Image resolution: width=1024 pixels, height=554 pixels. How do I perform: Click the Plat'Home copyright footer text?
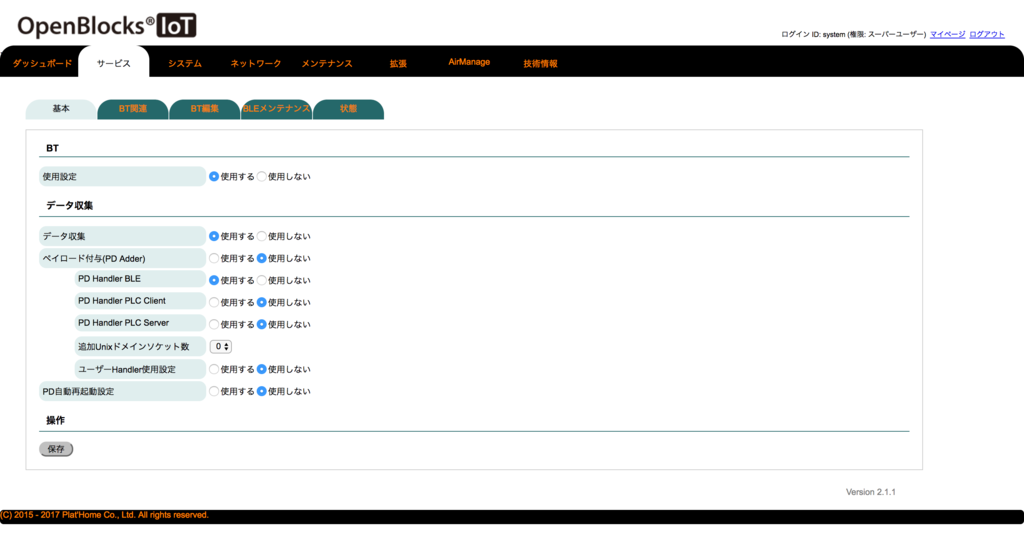104,515
